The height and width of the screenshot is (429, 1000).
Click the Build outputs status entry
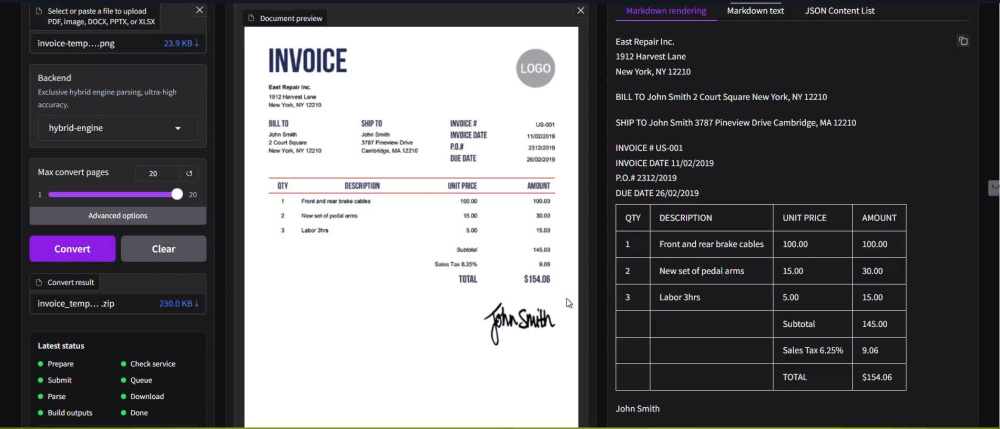65,413
